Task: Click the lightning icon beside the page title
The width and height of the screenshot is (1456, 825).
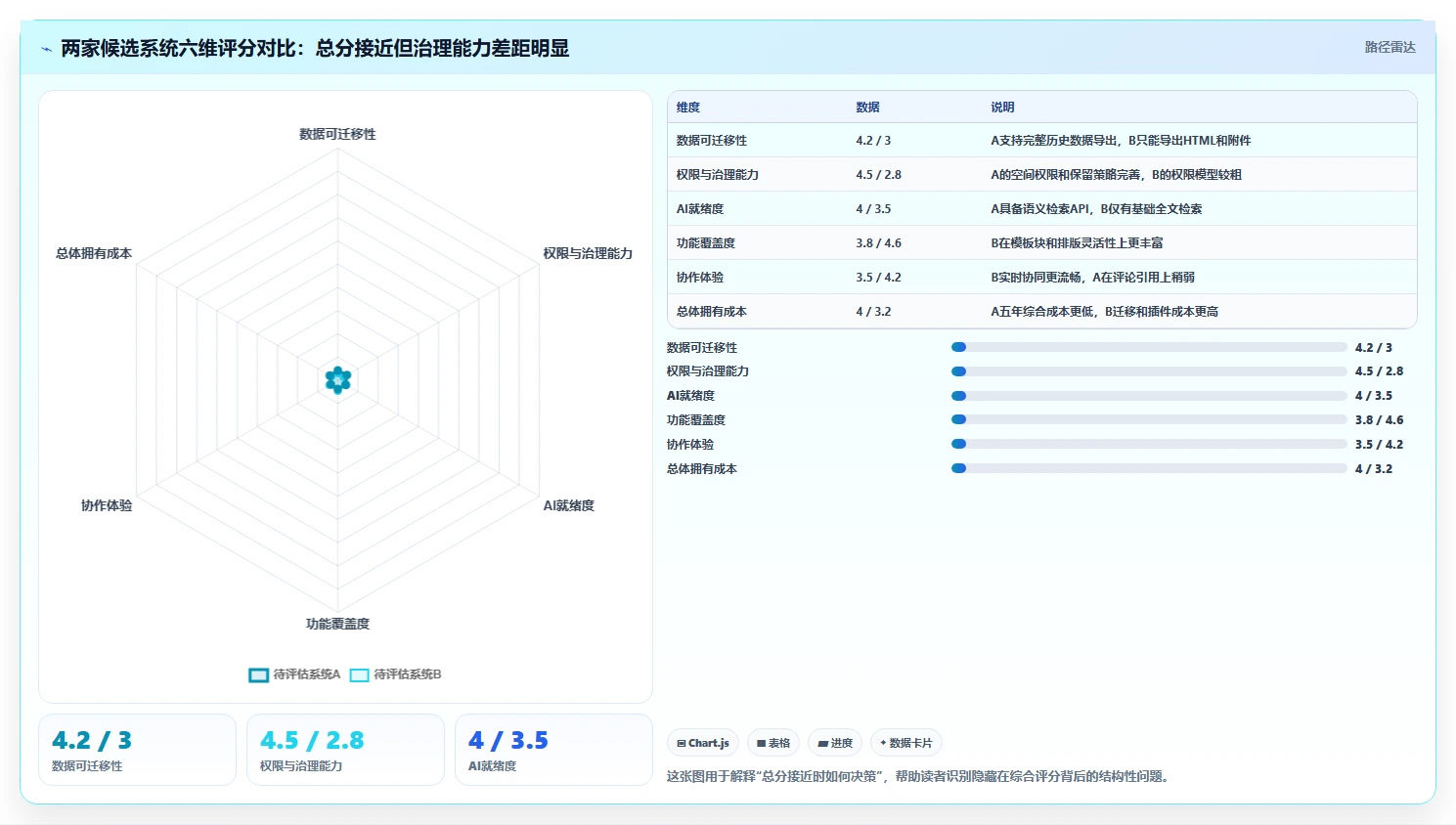Action: click(x=46, y=49)
